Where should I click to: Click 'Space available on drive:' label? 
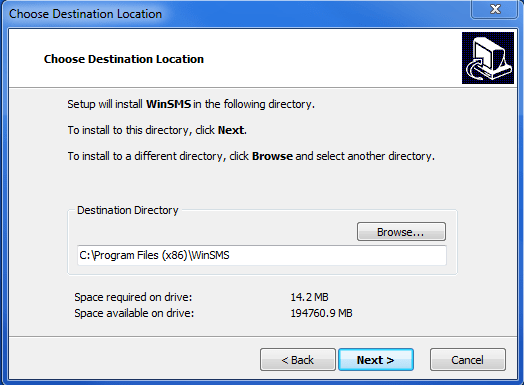(x=134, y=313)
